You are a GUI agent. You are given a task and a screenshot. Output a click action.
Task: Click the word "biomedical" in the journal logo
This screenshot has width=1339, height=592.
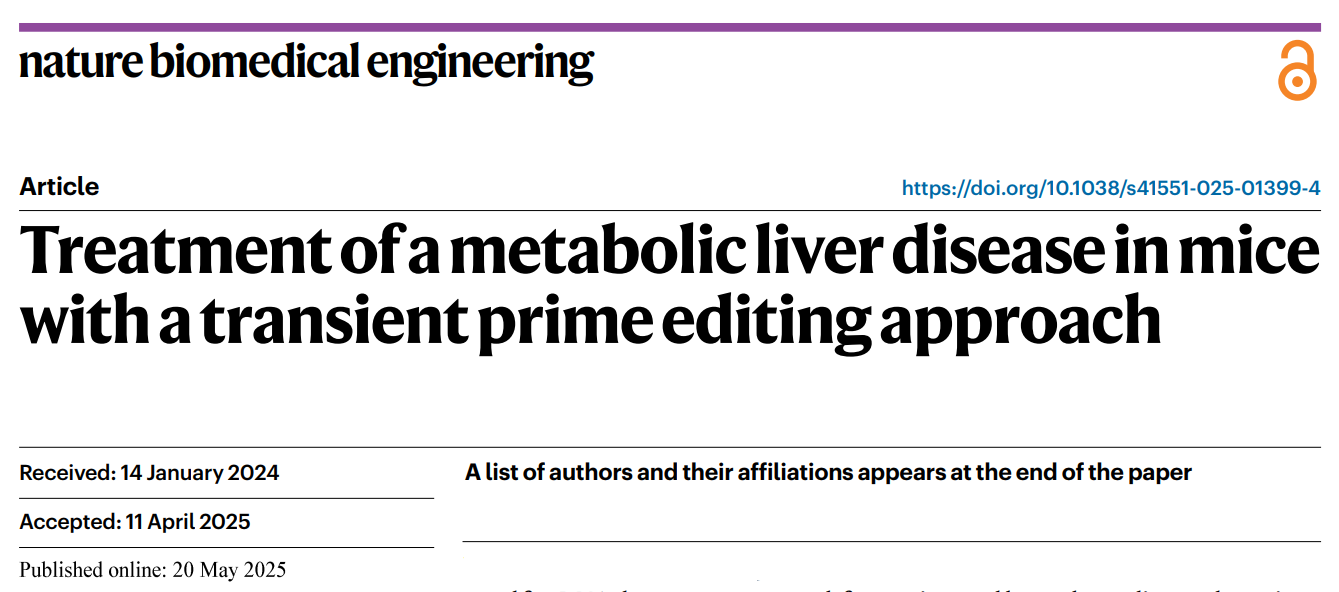tap(254, 62)
